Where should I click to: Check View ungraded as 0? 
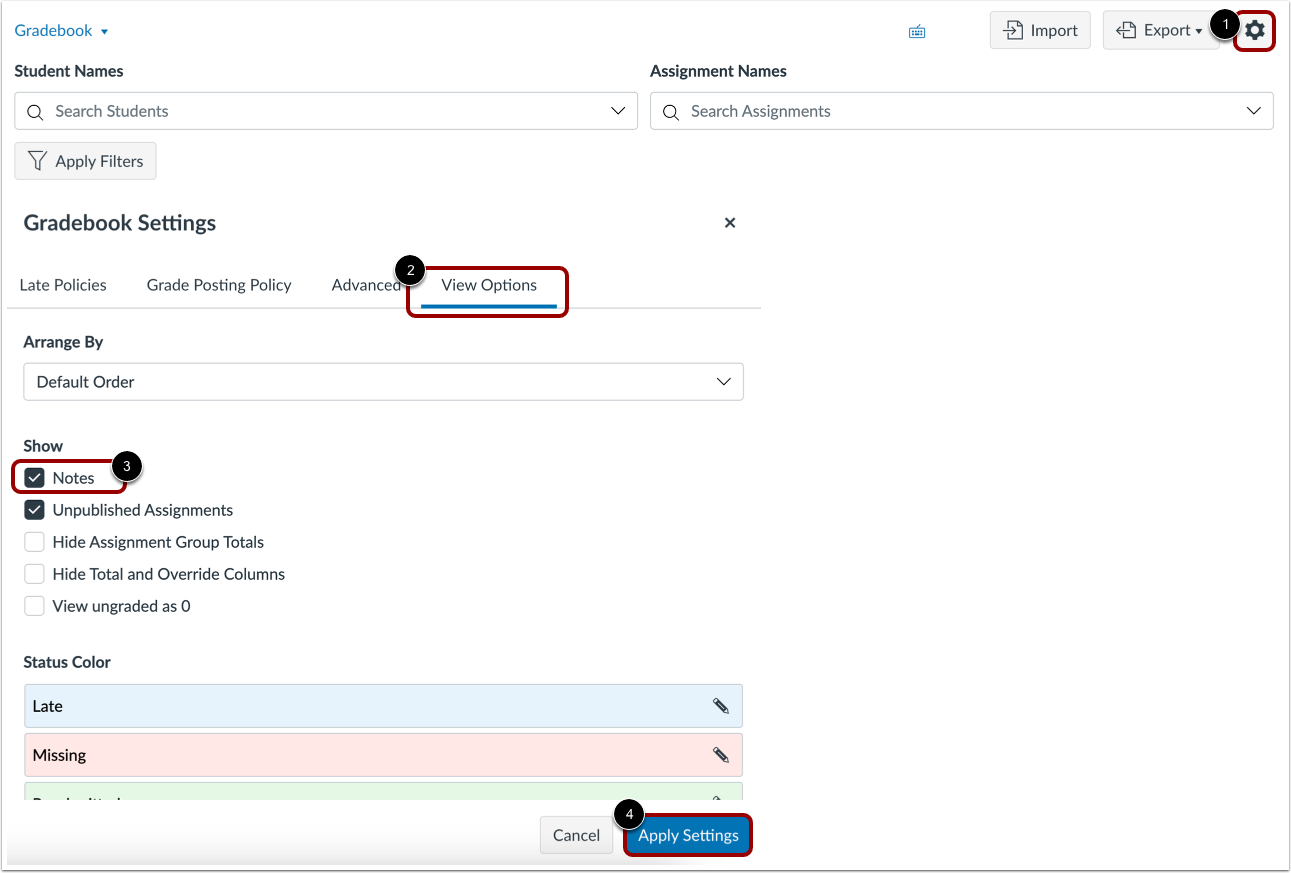34,605
